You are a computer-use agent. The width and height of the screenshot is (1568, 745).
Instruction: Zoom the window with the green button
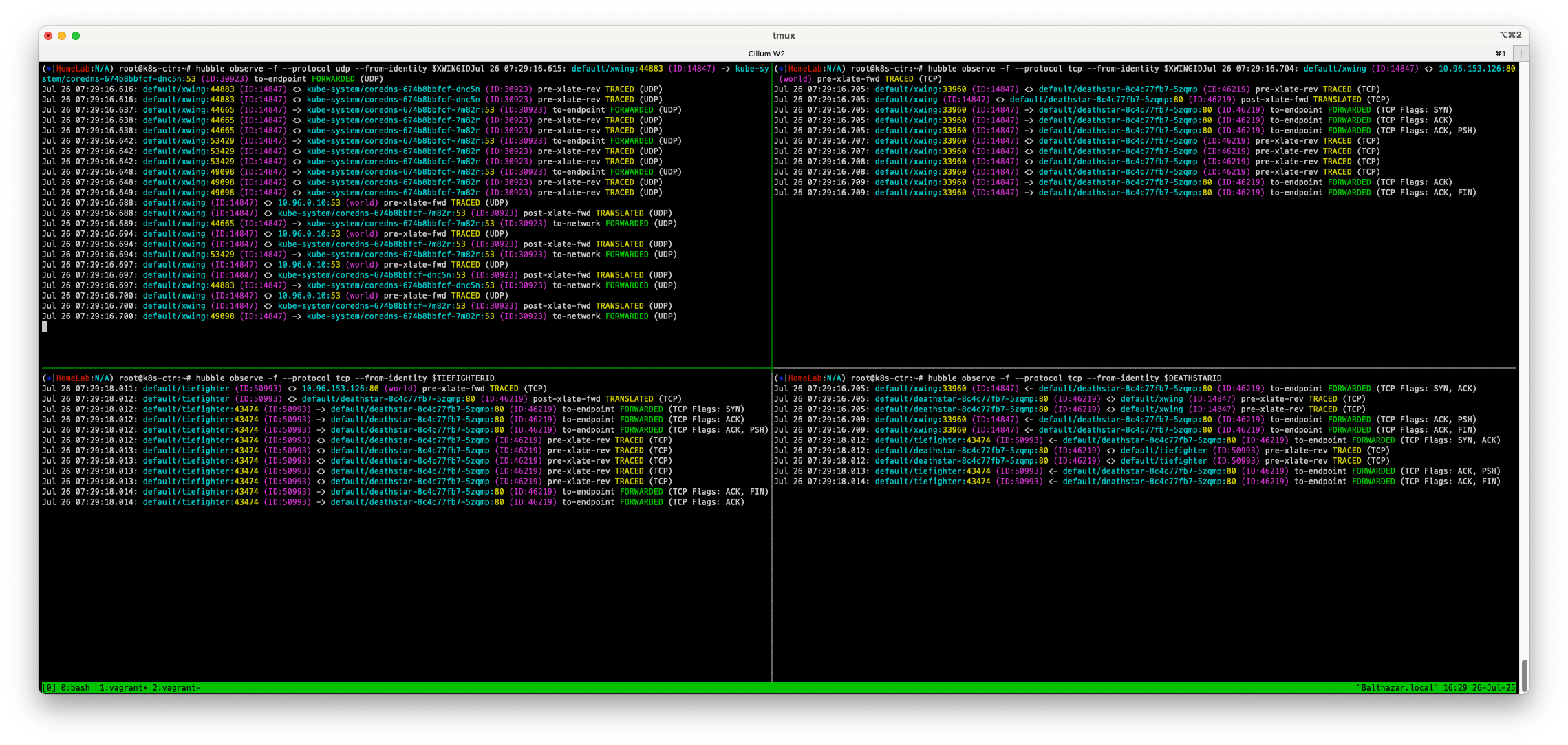point(76,36)
